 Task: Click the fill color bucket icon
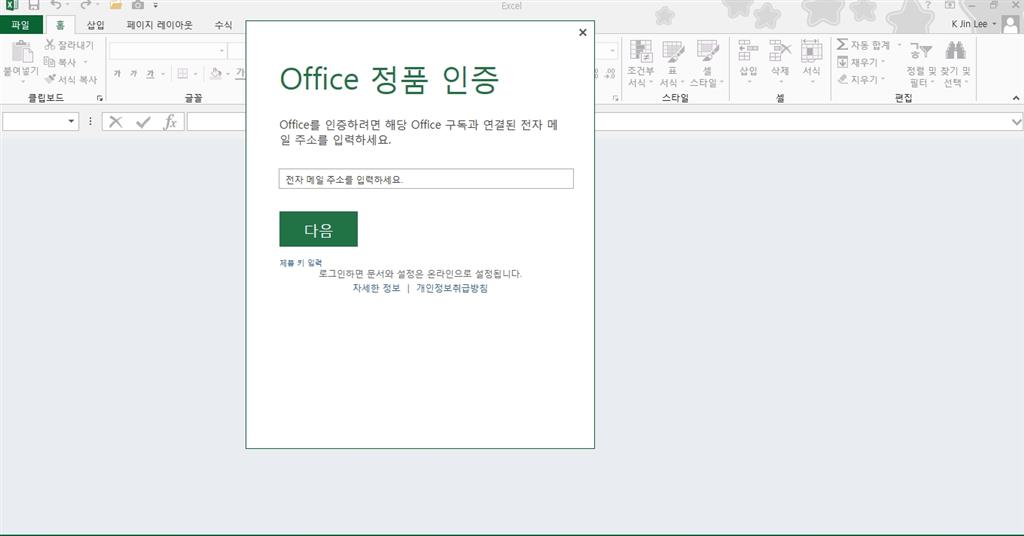coord(216,73)
